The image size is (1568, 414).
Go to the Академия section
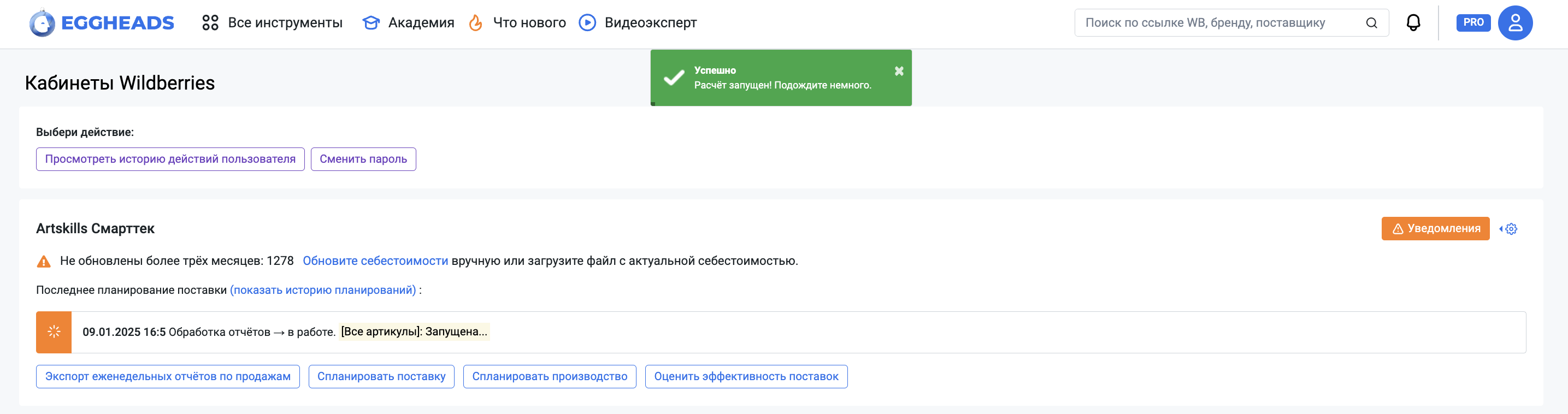click(409, 23)
